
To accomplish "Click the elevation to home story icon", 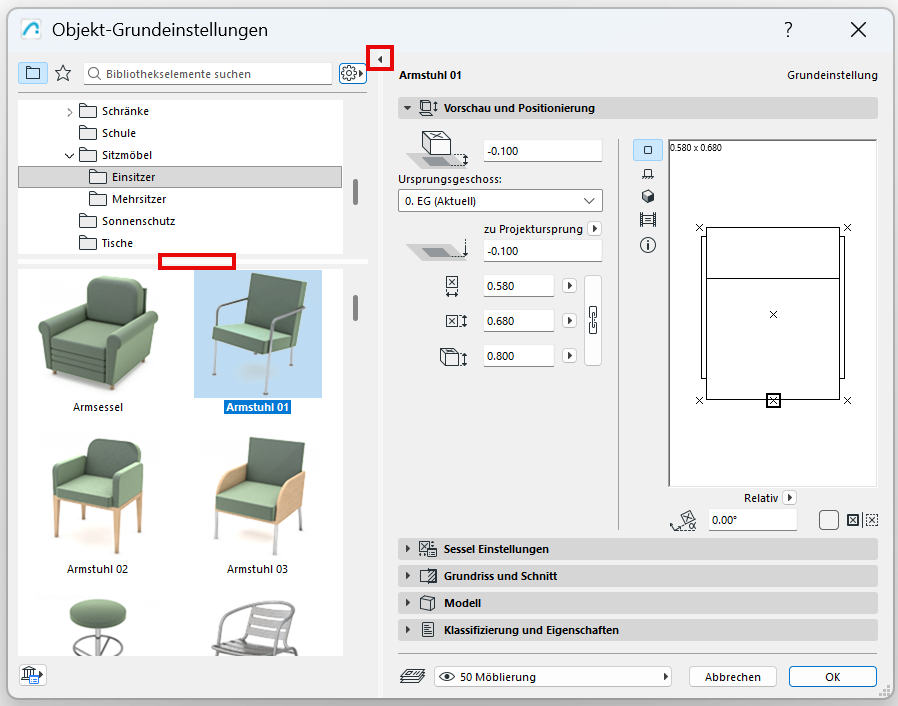I will 437,150.
